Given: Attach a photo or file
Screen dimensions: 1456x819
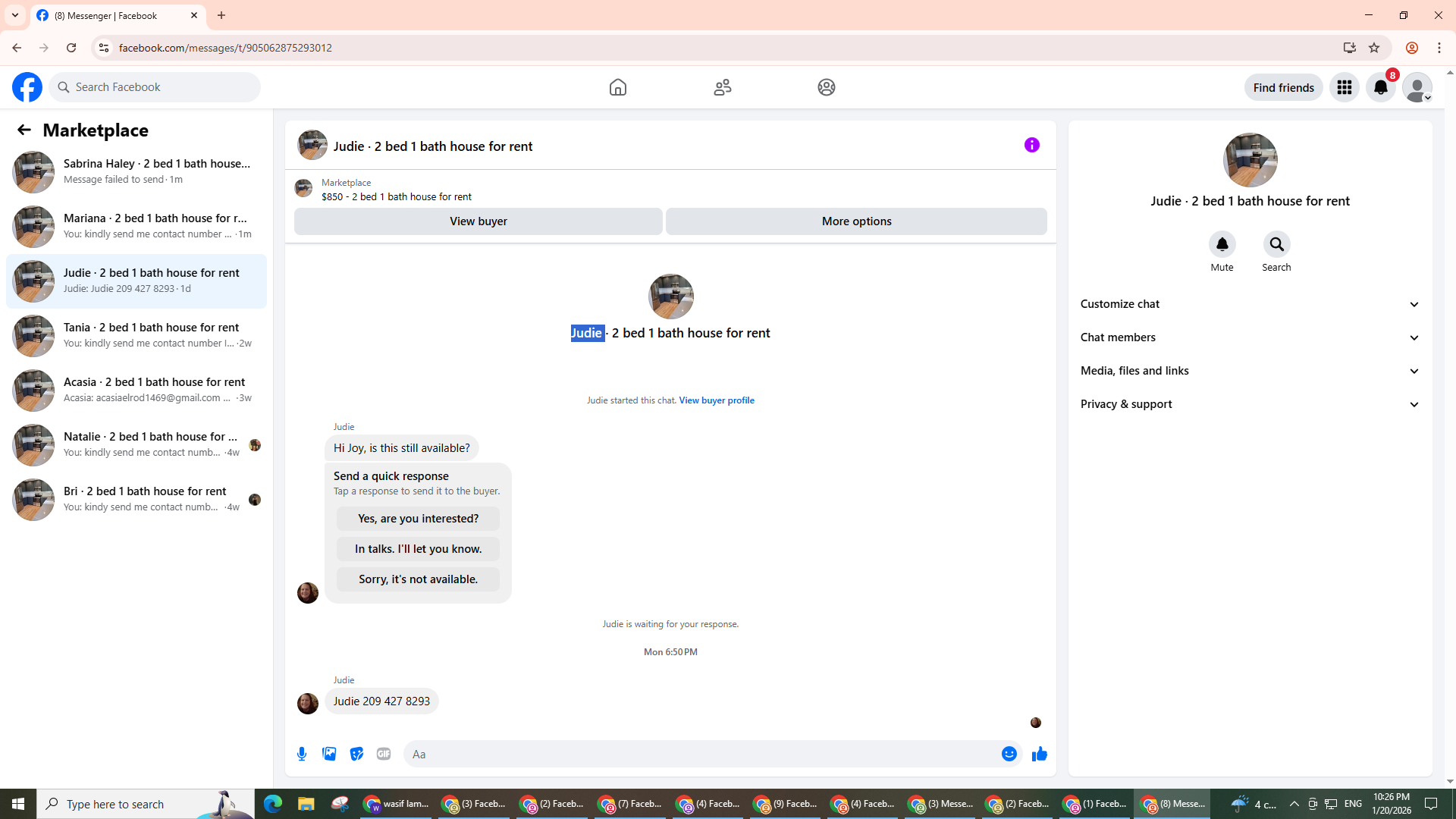Looking at the screenshot, I should pyautogui.click(x=329, y=754).
